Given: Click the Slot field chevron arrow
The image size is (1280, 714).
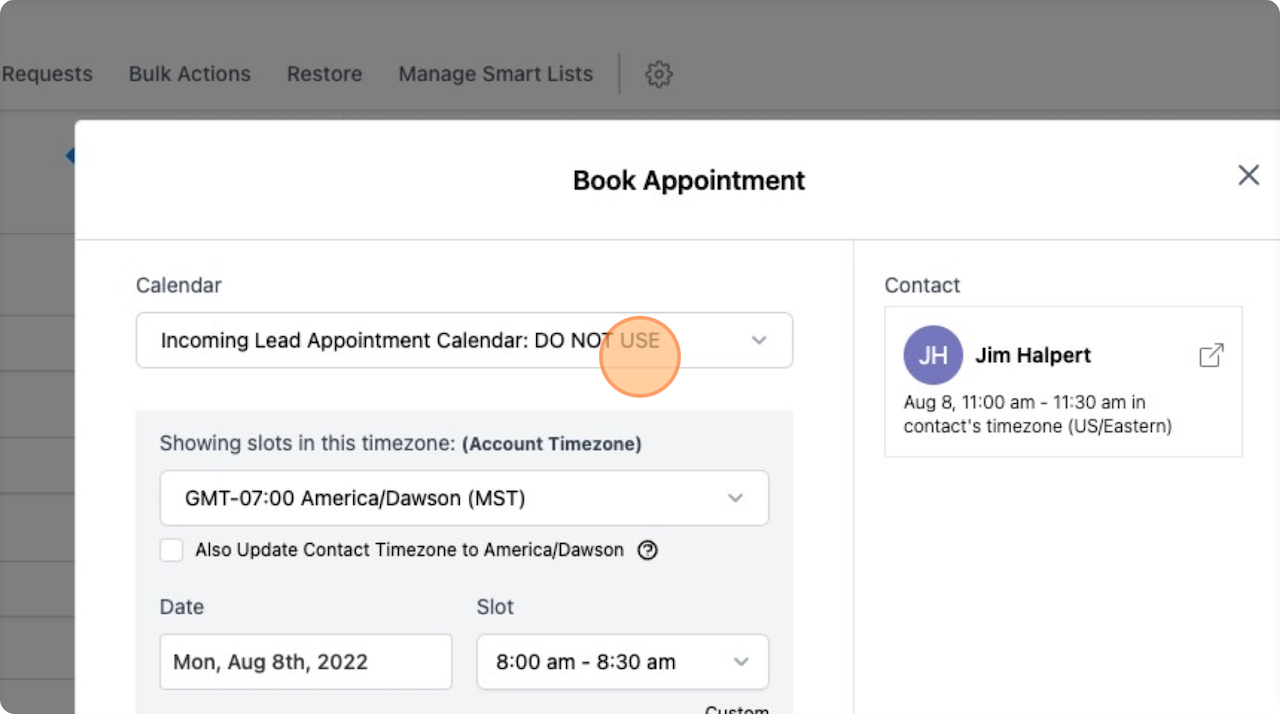Looking at the screenshot, I should coord(741,662).
